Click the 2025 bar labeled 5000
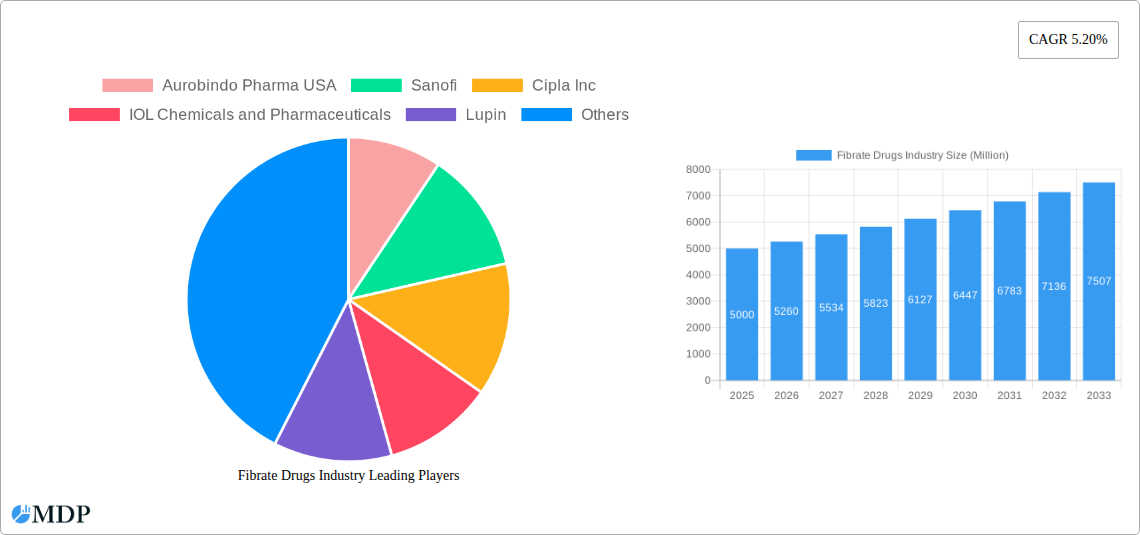1140x535 pixels. 742,314
